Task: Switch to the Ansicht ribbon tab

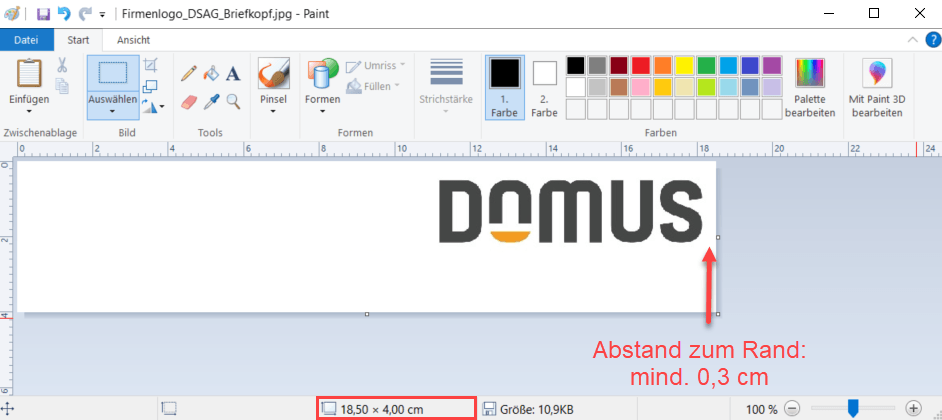Action: click(133, 40)
